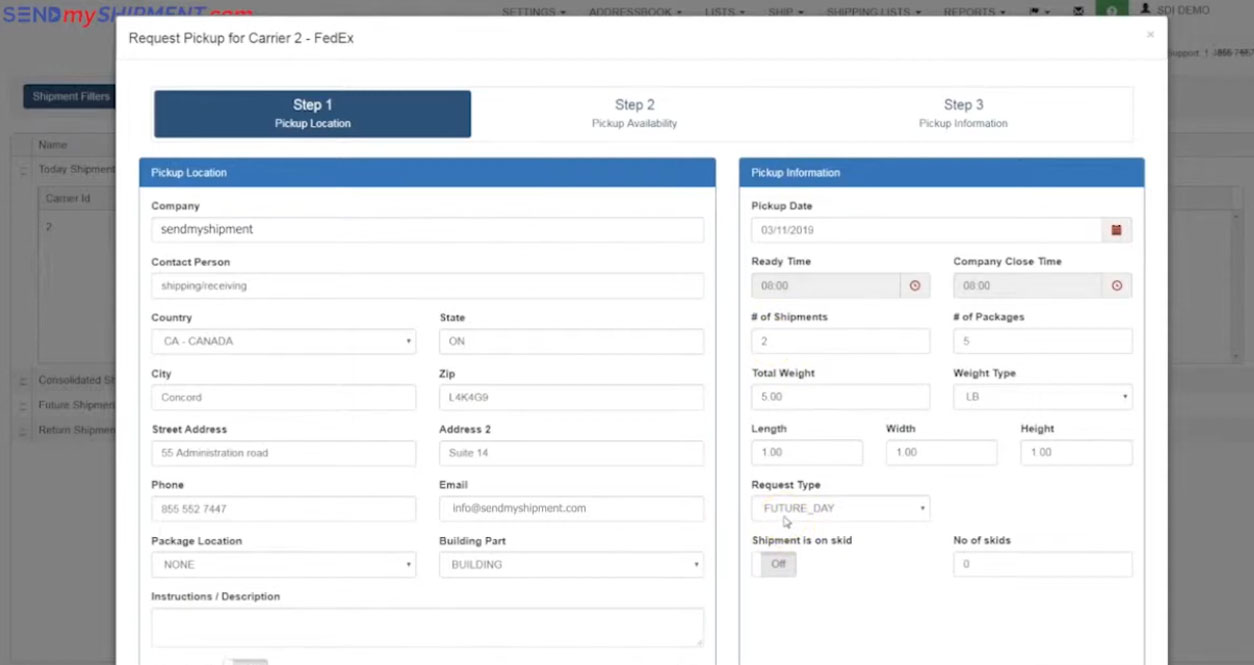
Task: Open the Pickup Date calendar icon
Action: 1116,230
